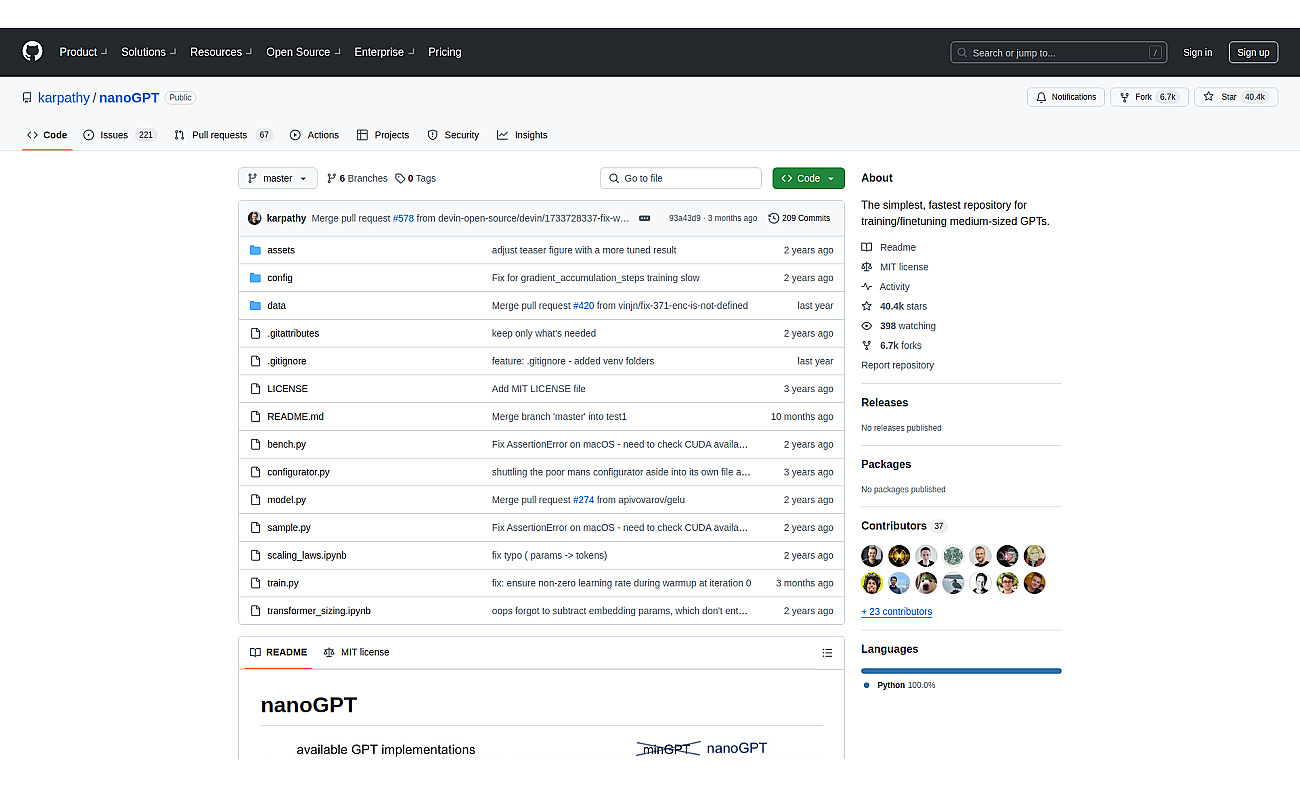Open the bench.py file
Screen dimensions: 1300x788
pos(288,445)
